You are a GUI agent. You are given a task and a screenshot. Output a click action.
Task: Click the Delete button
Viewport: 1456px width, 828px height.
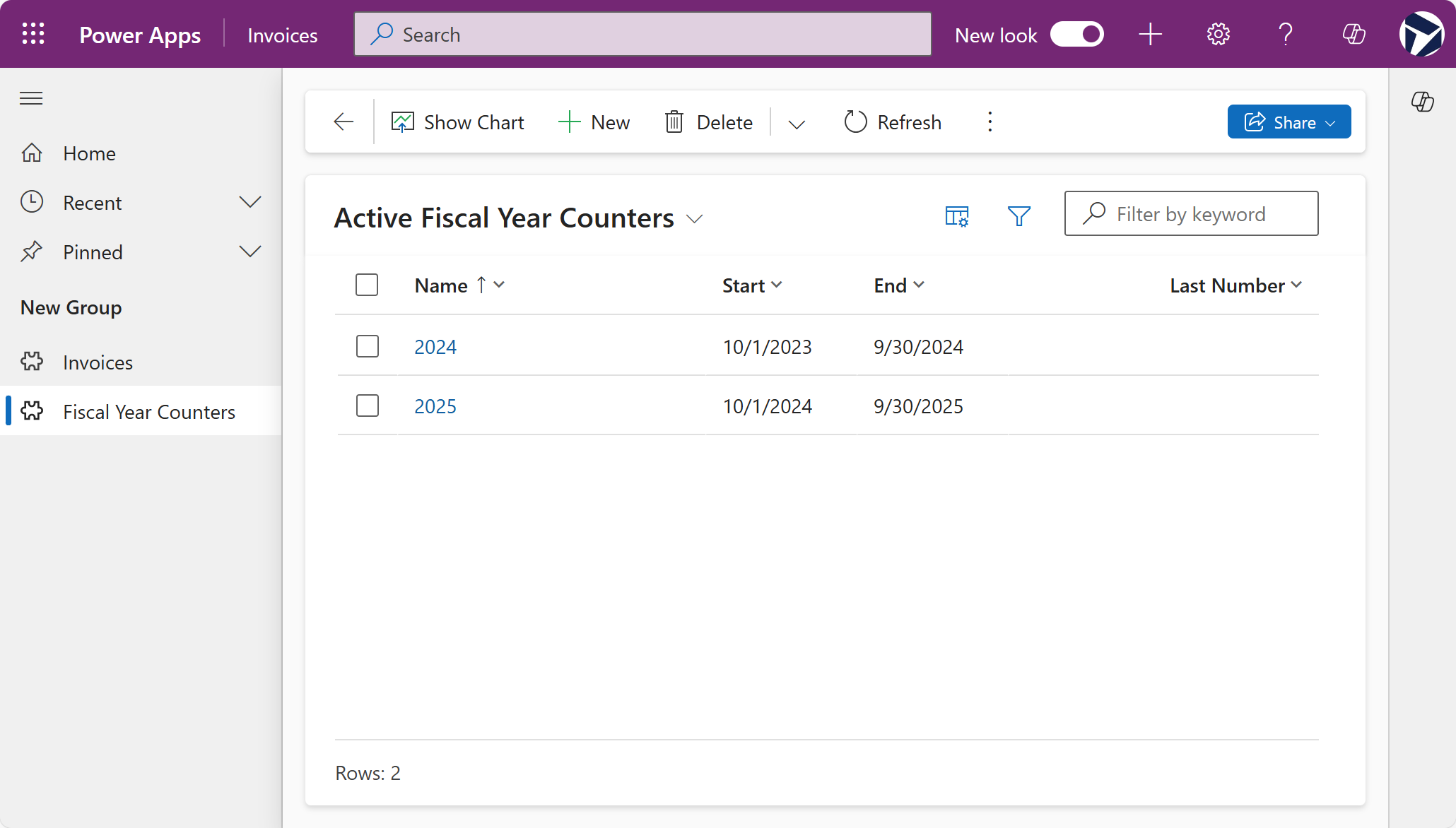pyautogui.click(x=709, y=122)
